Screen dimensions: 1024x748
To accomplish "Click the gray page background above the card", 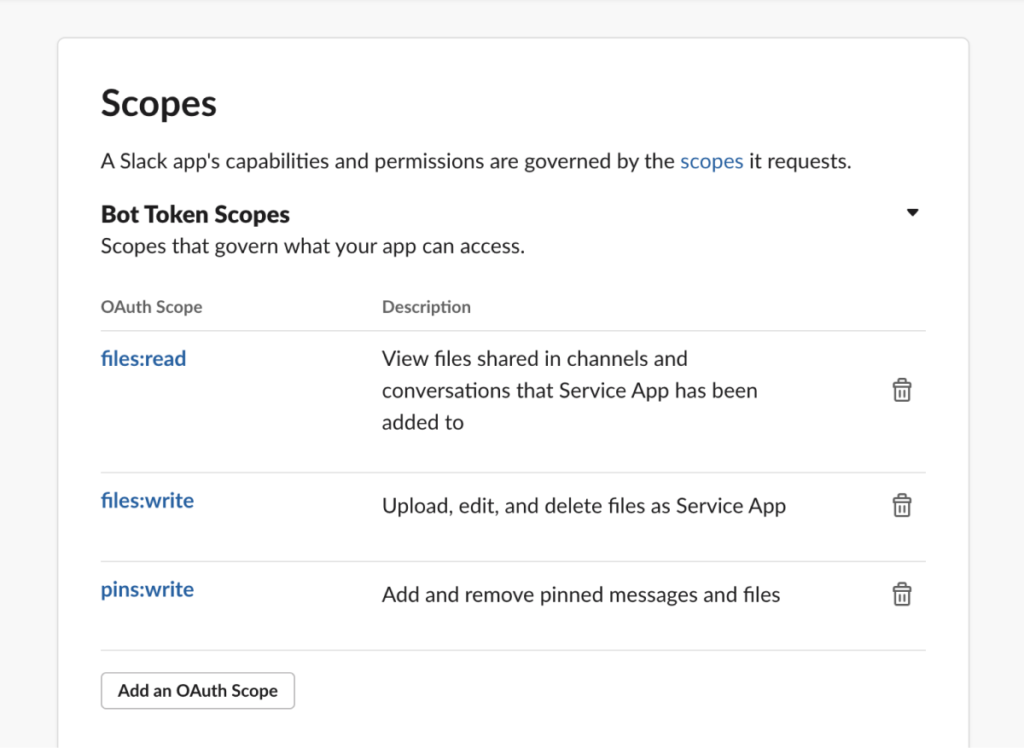I will [512, 18].
